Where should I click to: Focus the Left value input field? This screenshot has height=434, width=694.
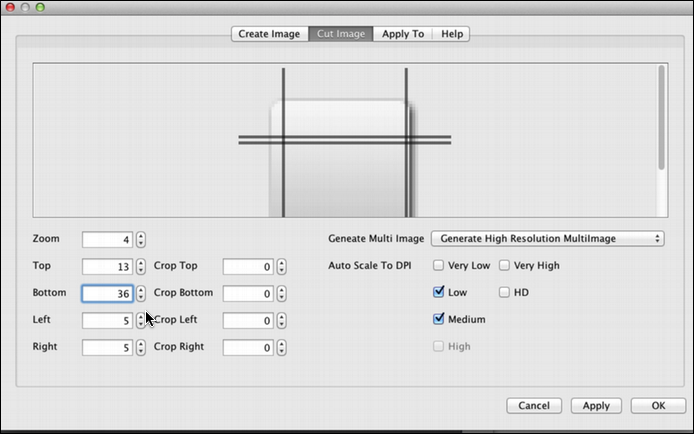[107, 320]
